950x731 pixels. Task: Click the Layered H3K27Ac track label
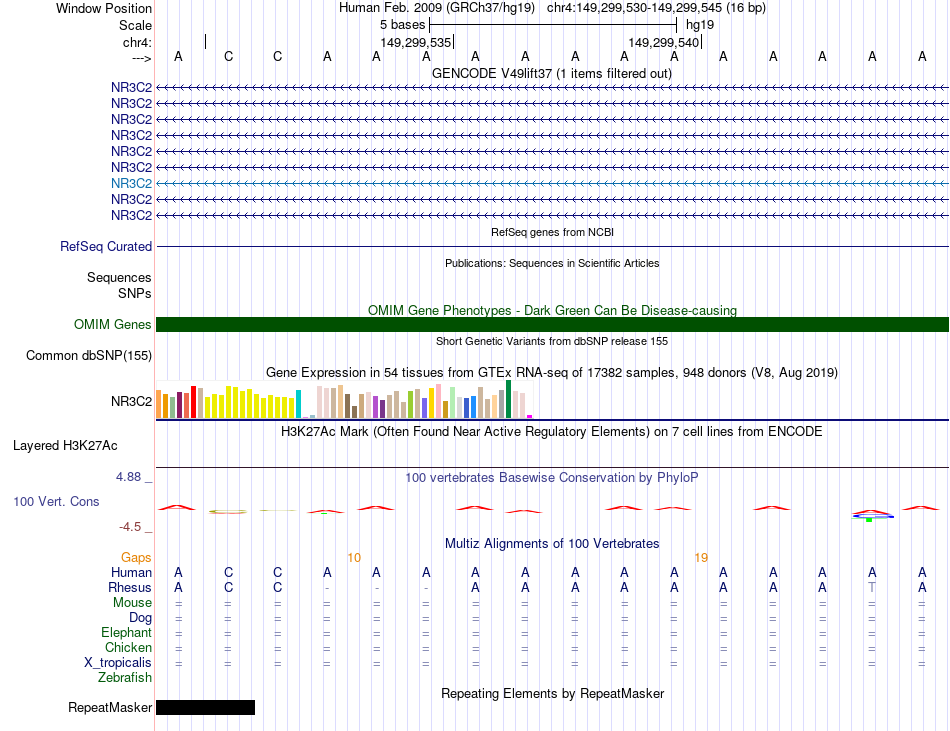pyautogui.click(x=65, y=446)
